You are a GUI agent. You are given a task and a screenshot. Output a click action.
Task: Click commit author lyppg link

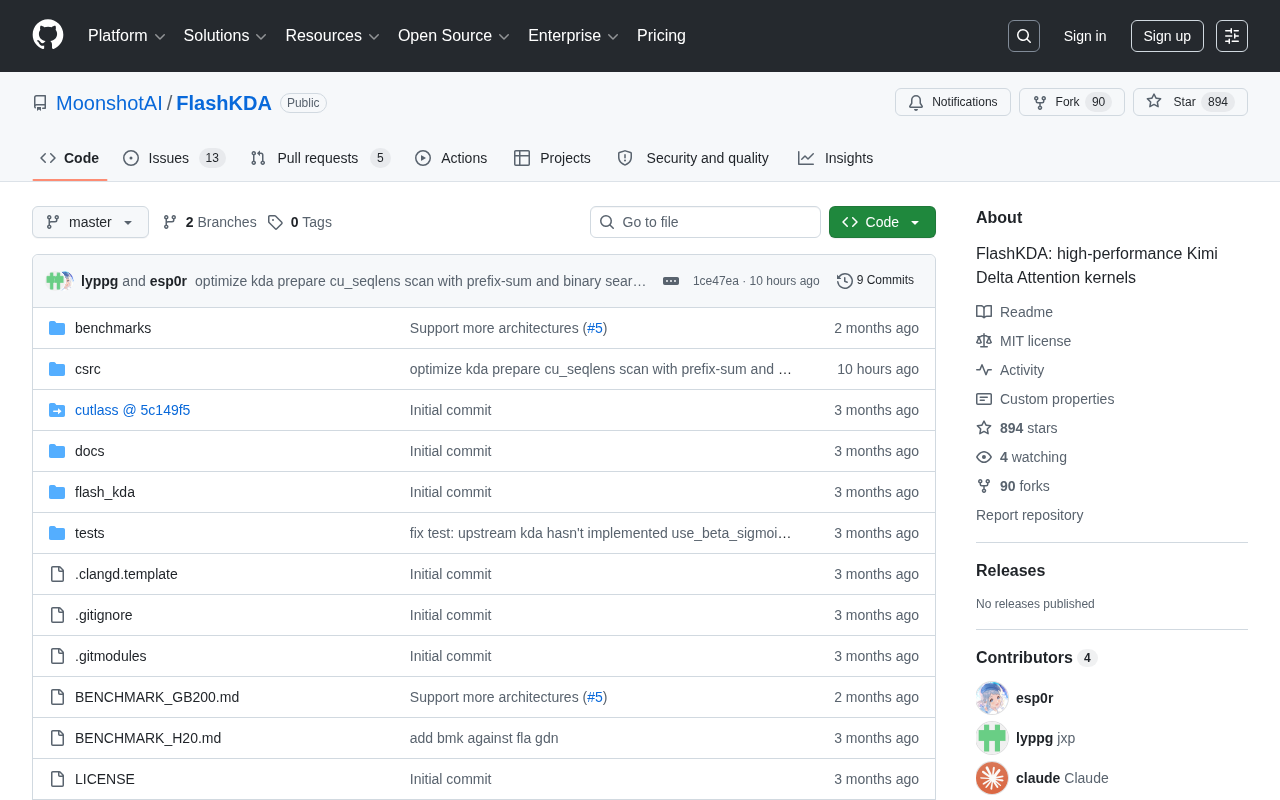coord(99,281)
